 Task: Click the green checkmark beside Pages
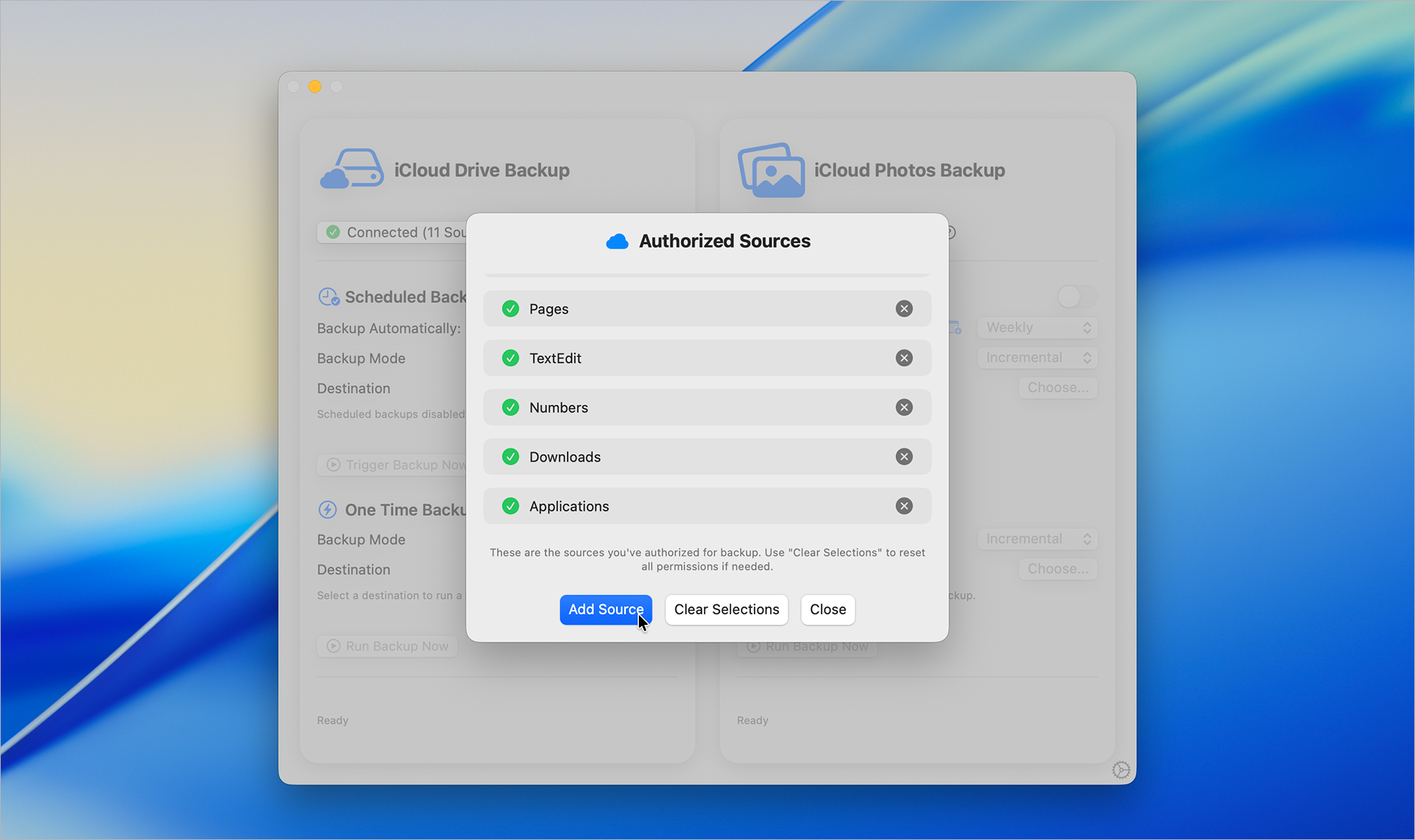(510, 309)
